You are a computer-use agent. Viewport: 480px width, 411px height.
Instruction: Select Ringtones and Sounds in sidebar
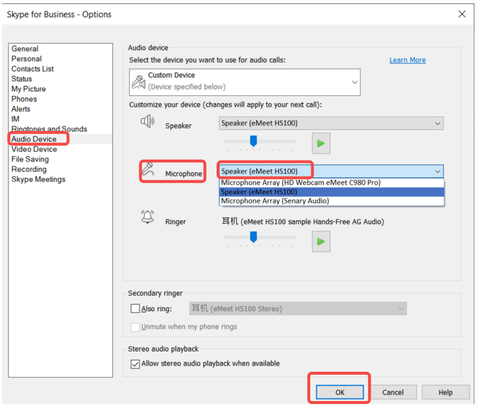(x=49, y=129)
